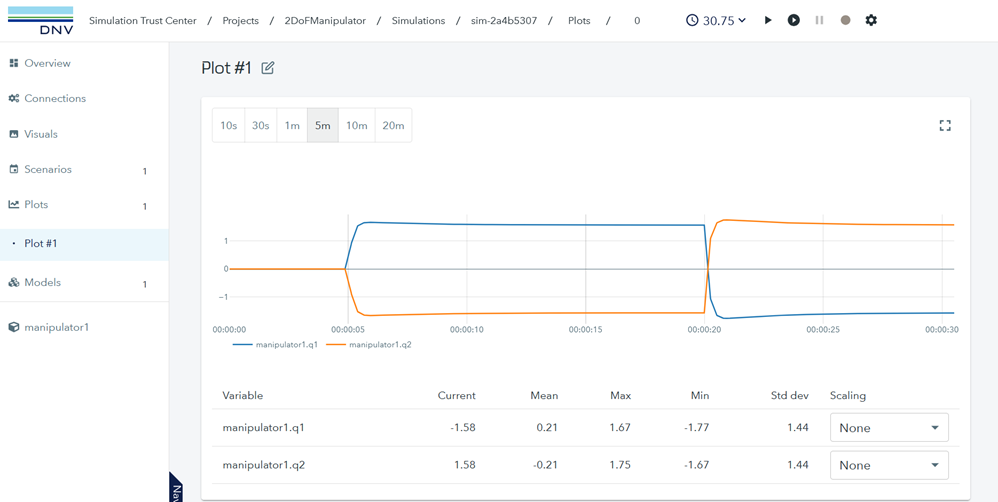Expand the collapsed Nav tab
This screenshot has height=502, width=998.
tap(176, 489)
